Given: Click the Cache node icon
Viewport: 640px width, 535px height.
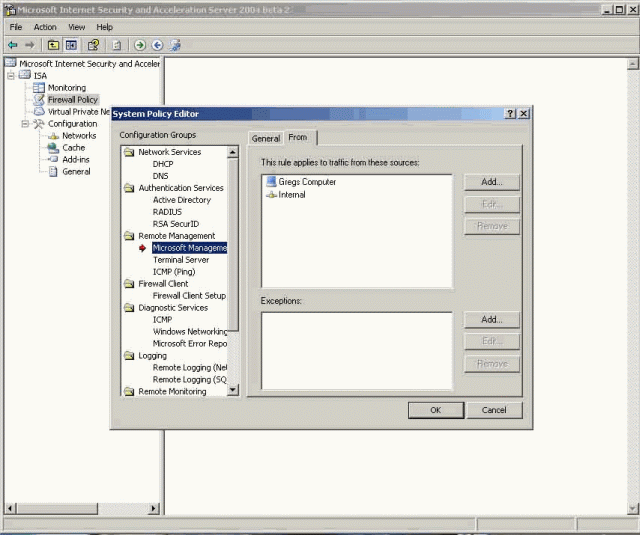Looking at the screenshot, I should [x=53, y=148].
